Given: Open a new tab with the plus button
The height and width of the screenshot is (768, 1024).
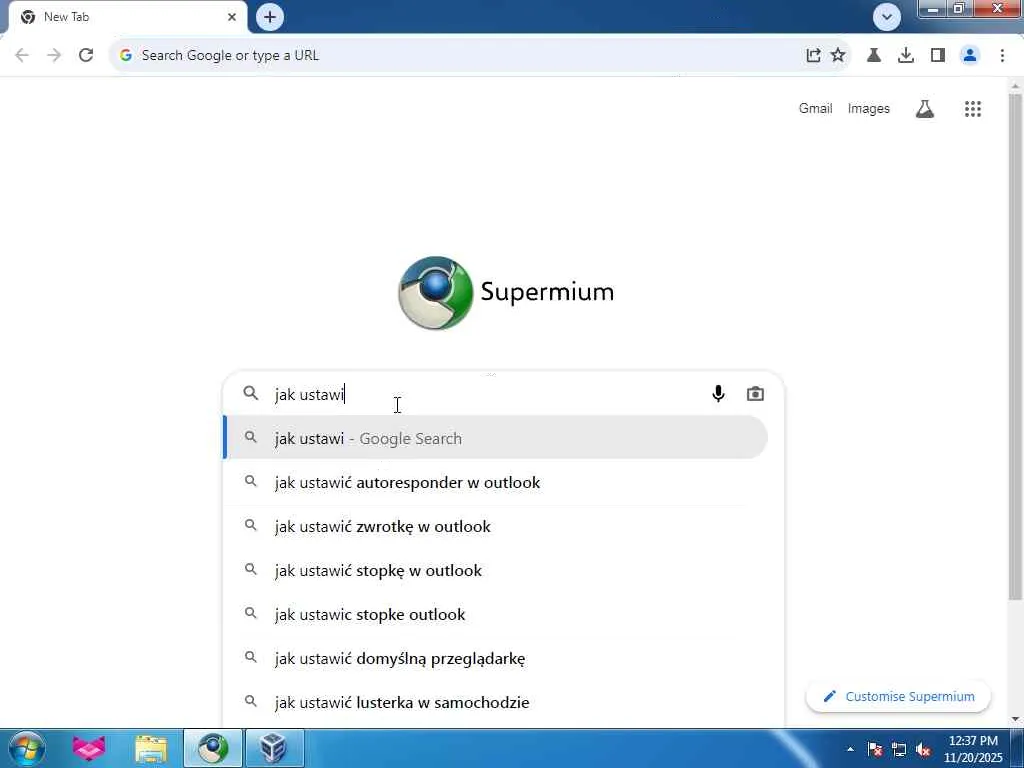Looking at the screenshot, I should click(x=270, y=17).
